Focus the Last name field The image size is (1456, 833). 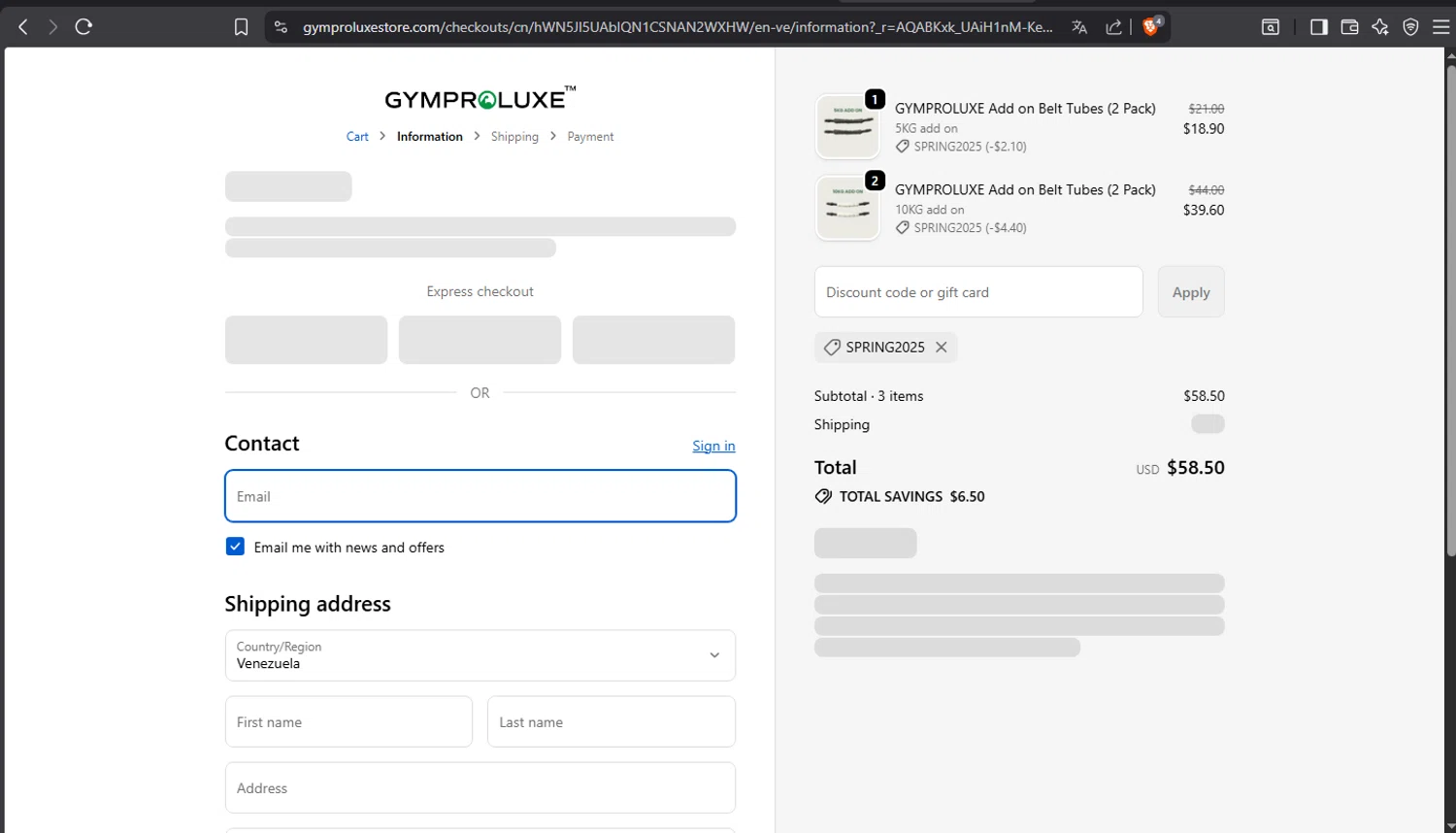[x=612, y=721]
